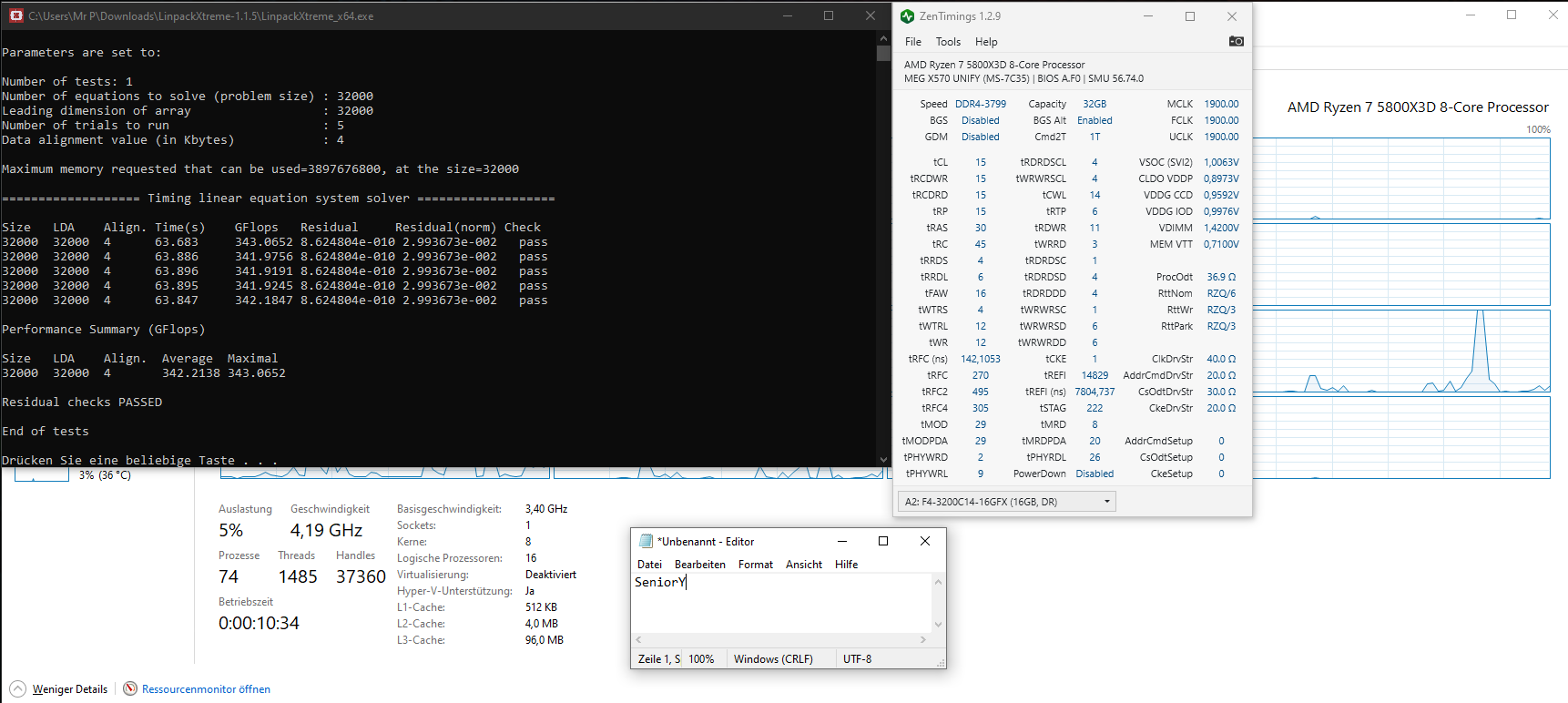Click UTF-8 in Editor status bar
This screenshot has width=1568, height=703.
click(x=857, y=659)
